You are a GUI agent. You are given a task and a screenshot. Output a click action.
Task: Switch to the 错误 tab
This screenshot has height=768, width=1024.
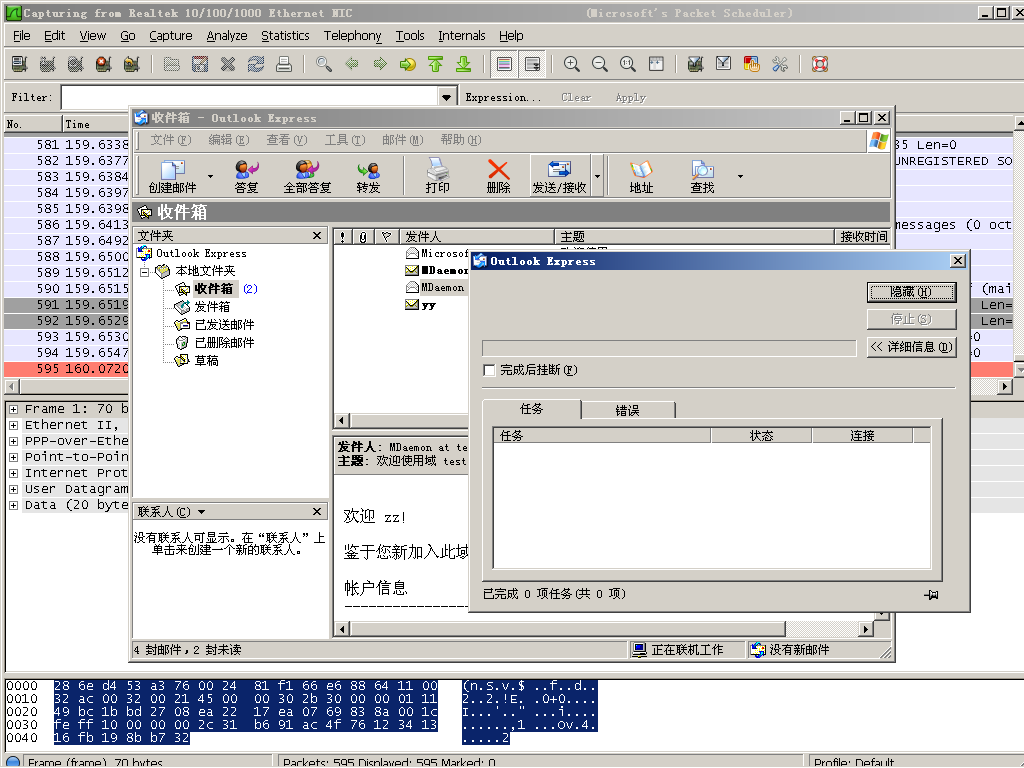(x=628, y=410)
